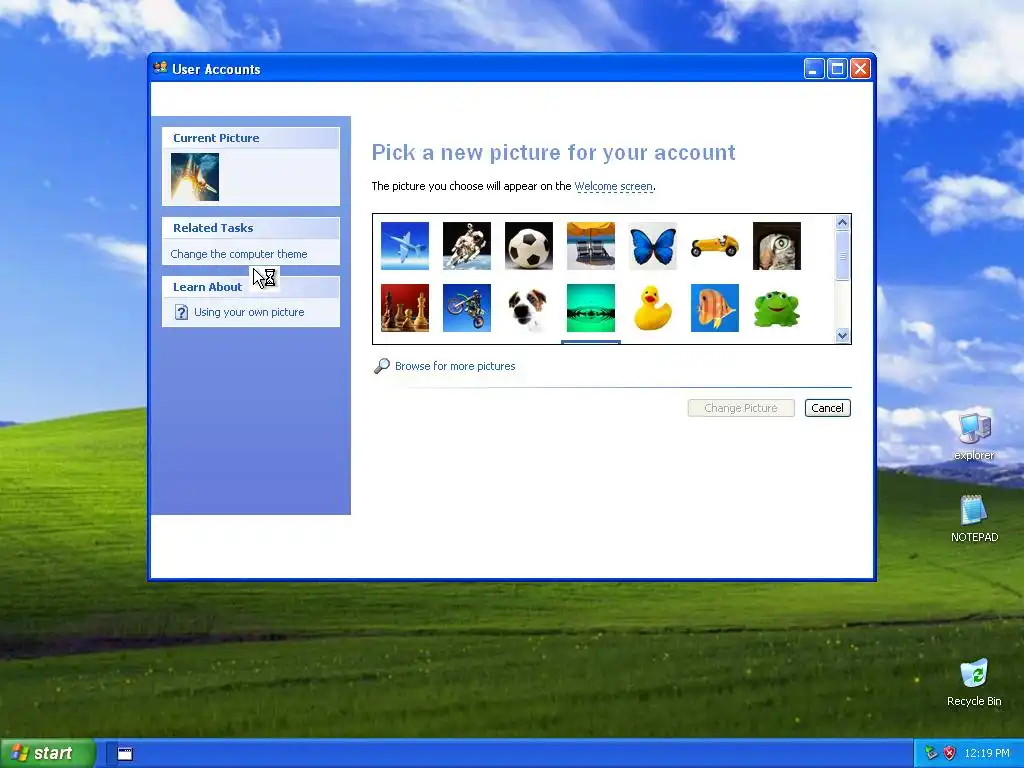Click the 12:19 PM clock
The height and width of the screenshot is (768, 1024).
click(987, 754)
